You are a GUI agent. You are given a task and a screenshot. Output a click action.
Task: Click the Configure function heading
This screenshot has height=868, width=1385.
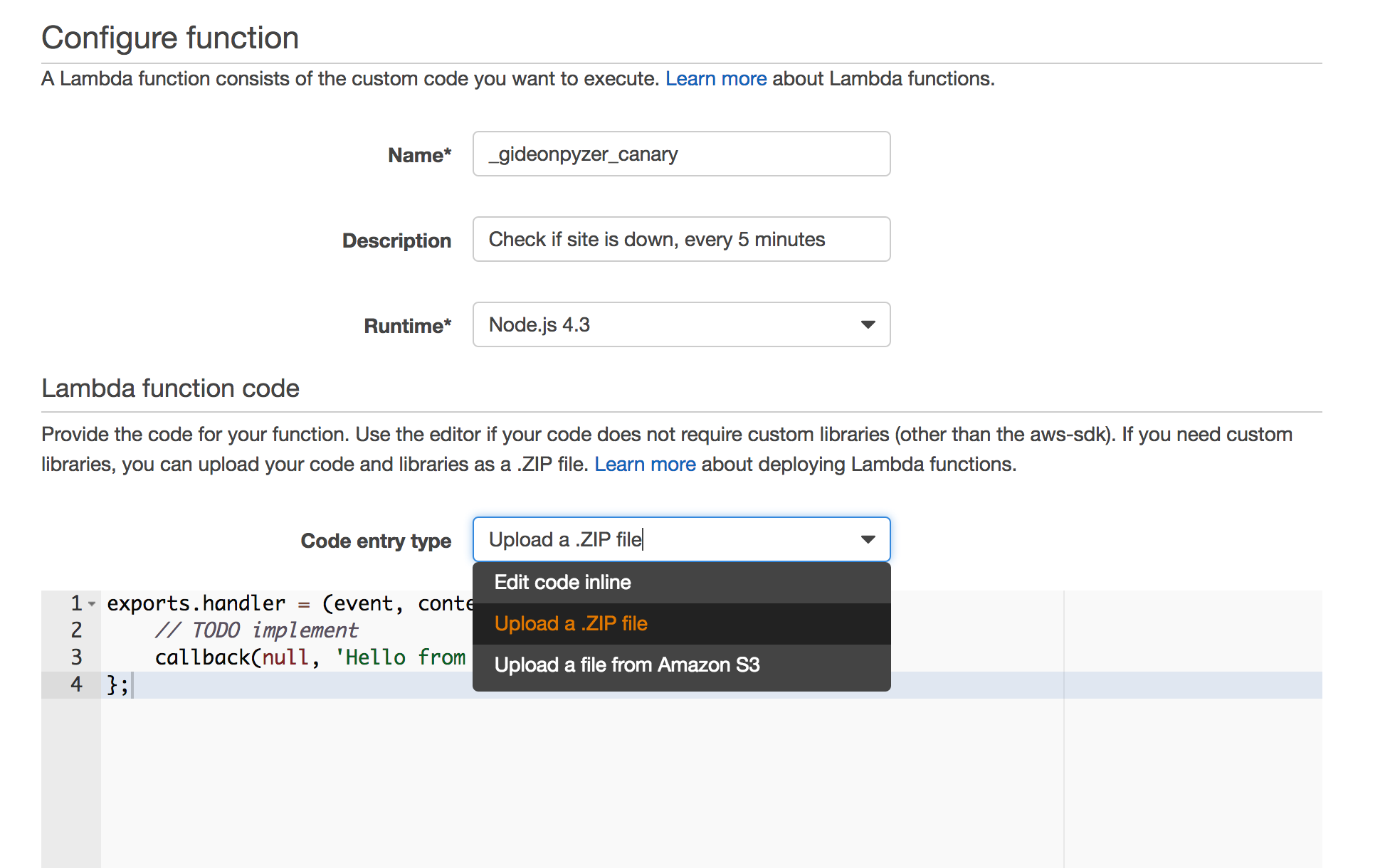pos(169,37)
